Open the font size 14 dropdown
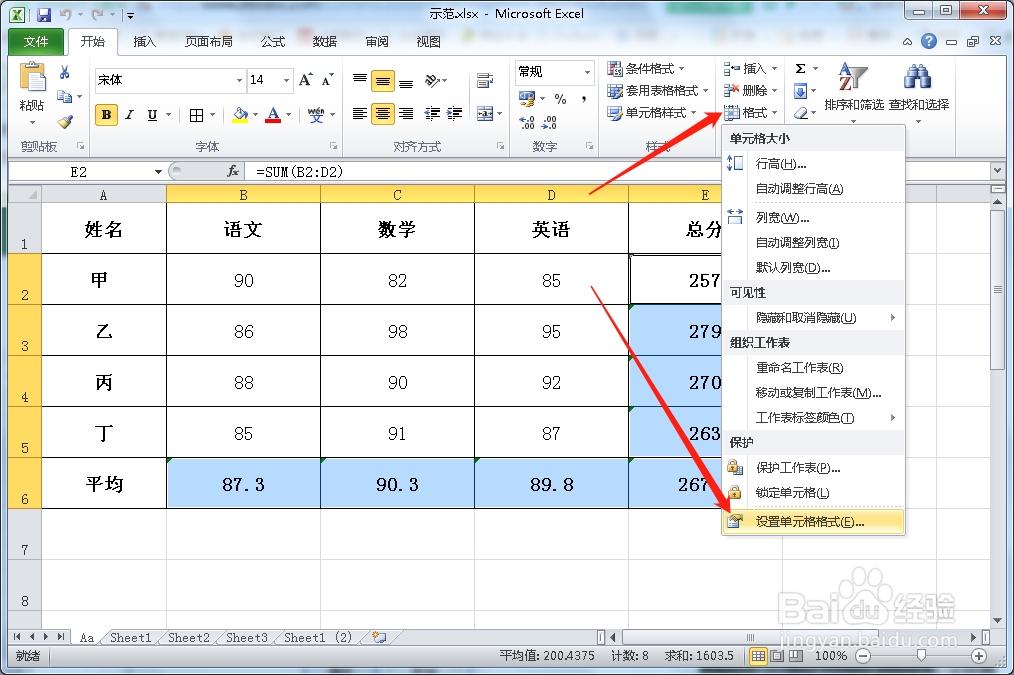The width and height of the screenshot is (1014, 675). (286, 80)
